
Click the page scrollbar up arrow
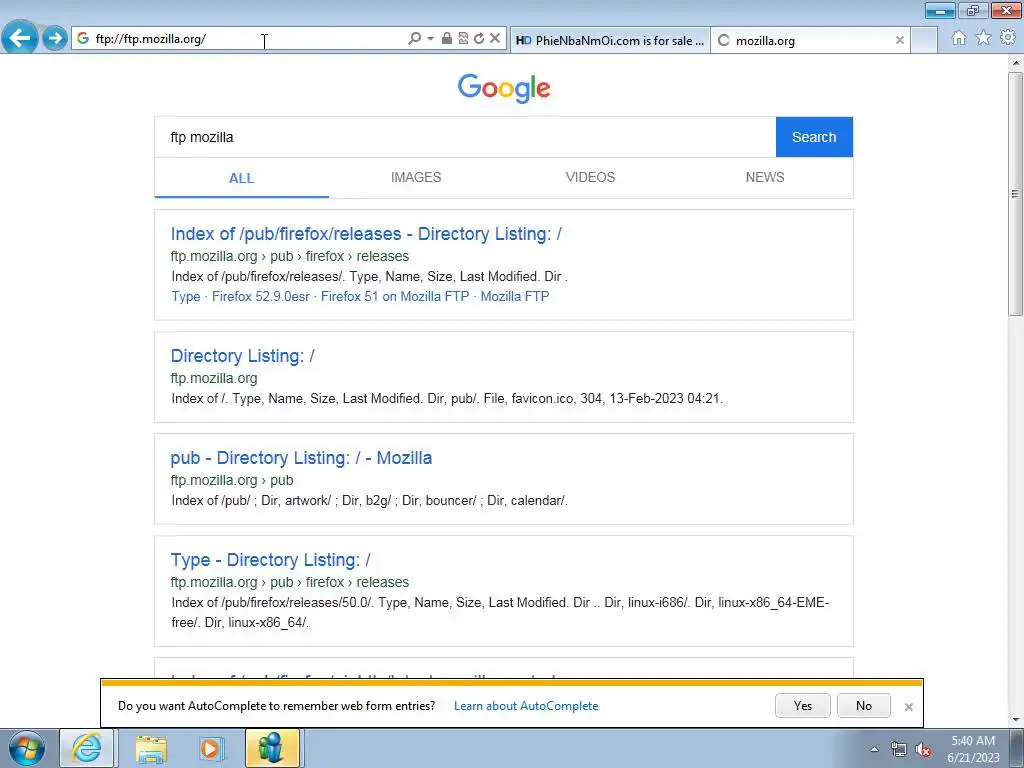coord(1016,63)
